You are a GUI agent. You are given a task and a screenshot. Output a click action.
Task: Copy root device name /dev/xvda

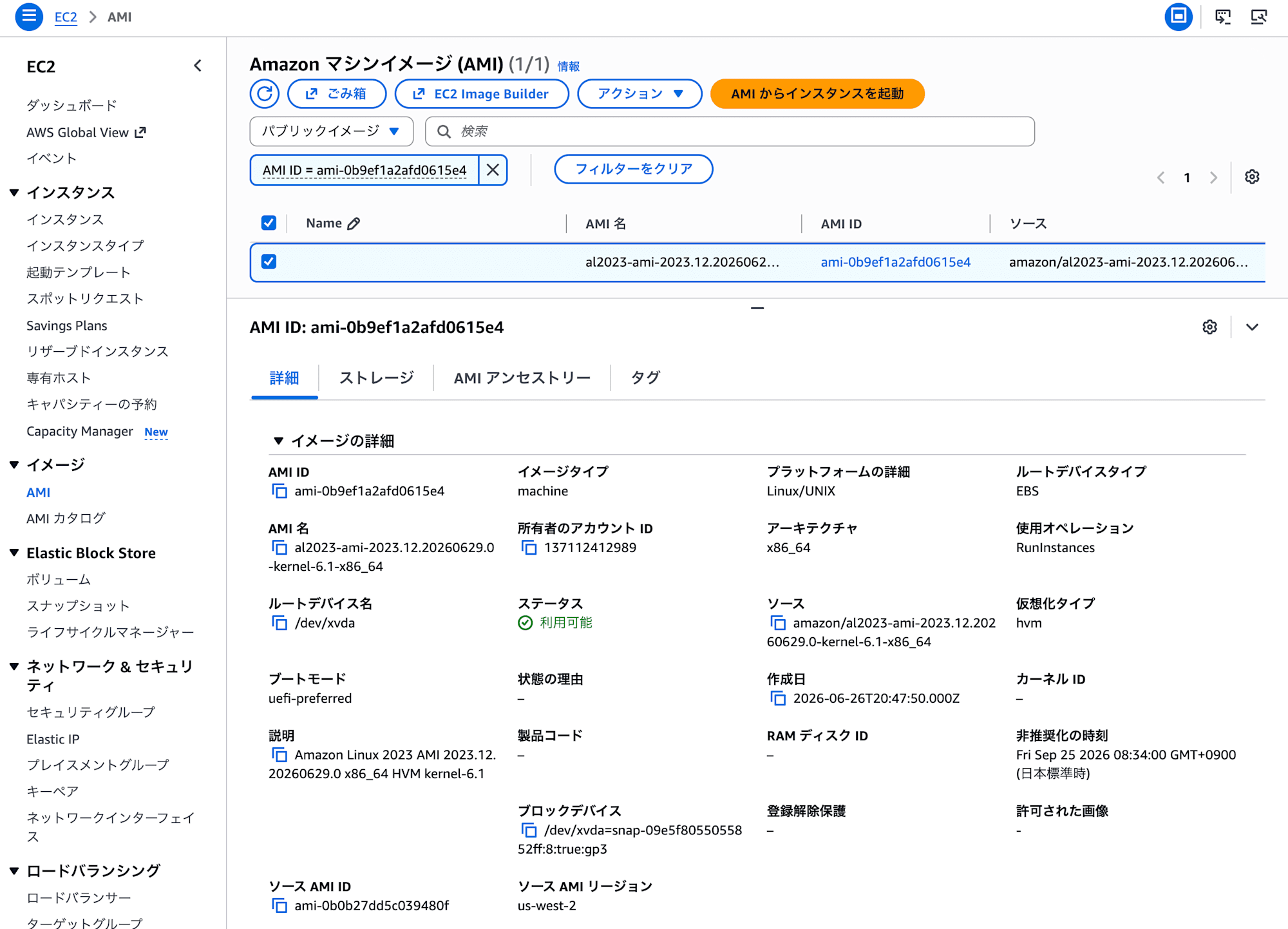click(279, 624)
